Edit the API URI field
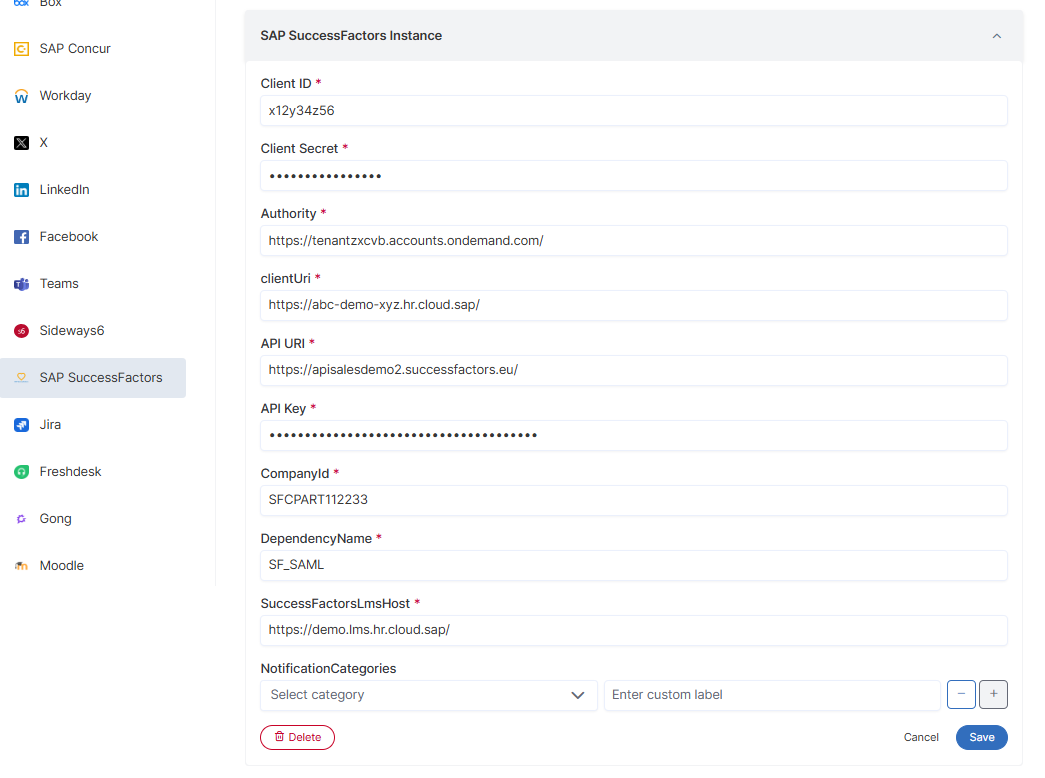Image resolution: width=1045 pixels, height=778 pixels. 634,370
